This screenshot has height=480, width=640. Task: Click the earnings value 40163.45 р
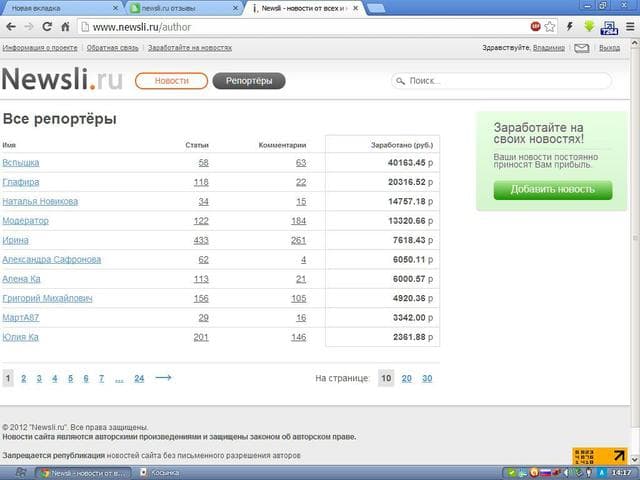point(410,162)
